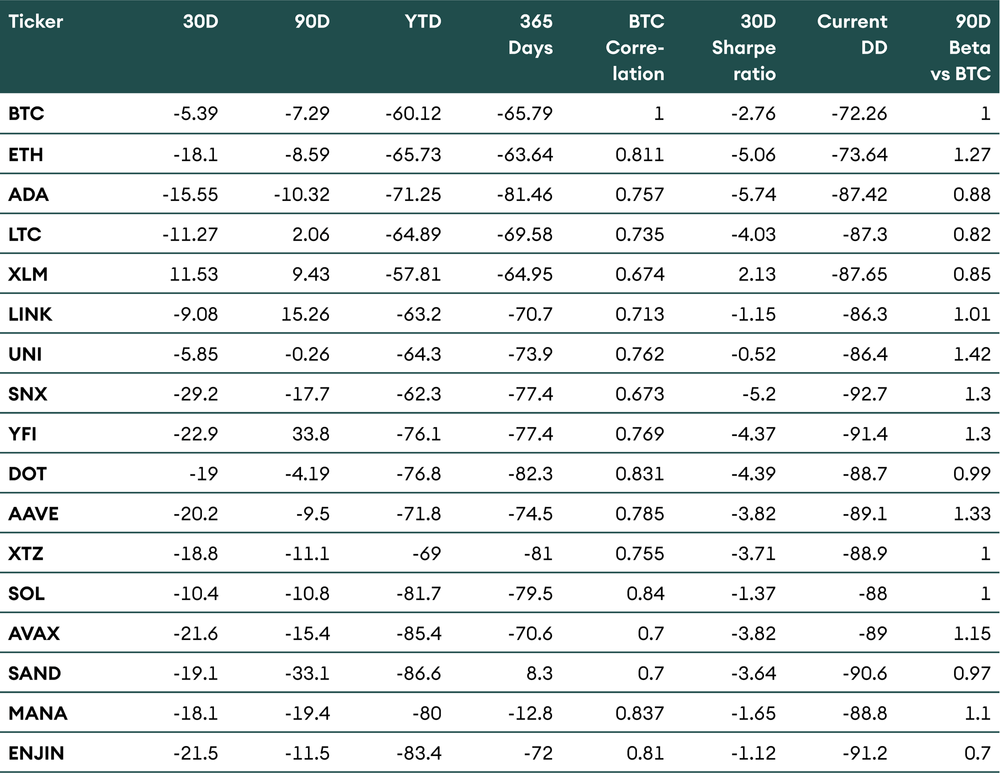
Task: Click the 90D Beta vs BTC header
Action: coord(966,47)
